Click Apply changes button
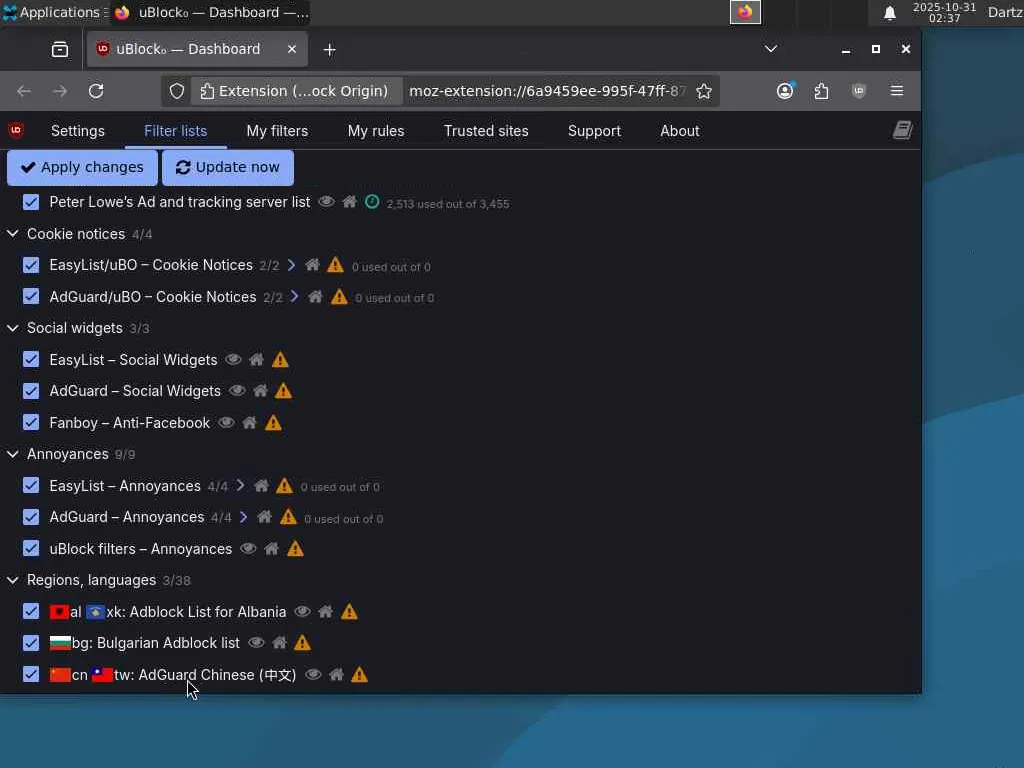Screen dimensions: 1024x768 82,168
